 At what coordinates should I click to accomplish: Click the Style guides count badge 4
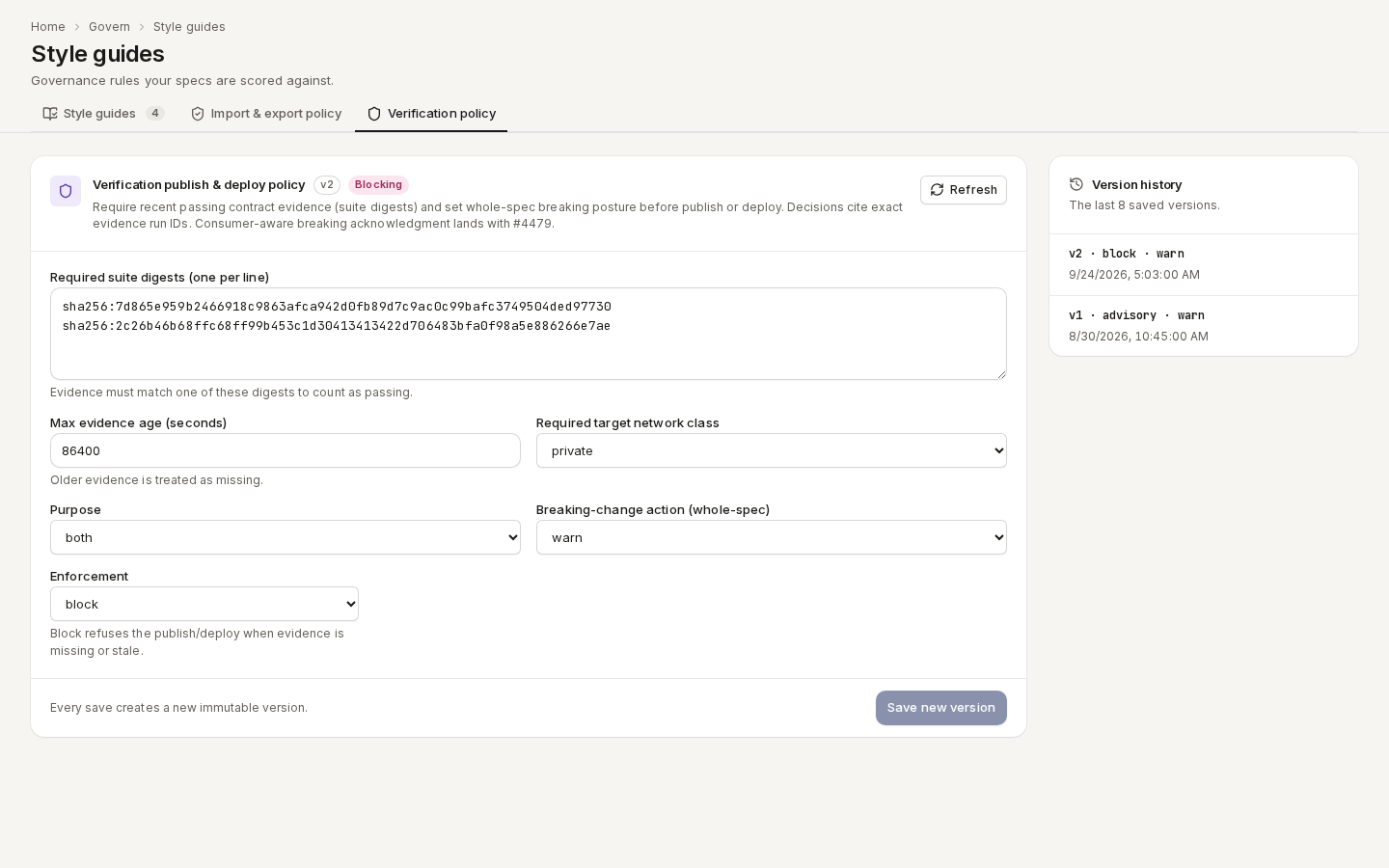155,114
